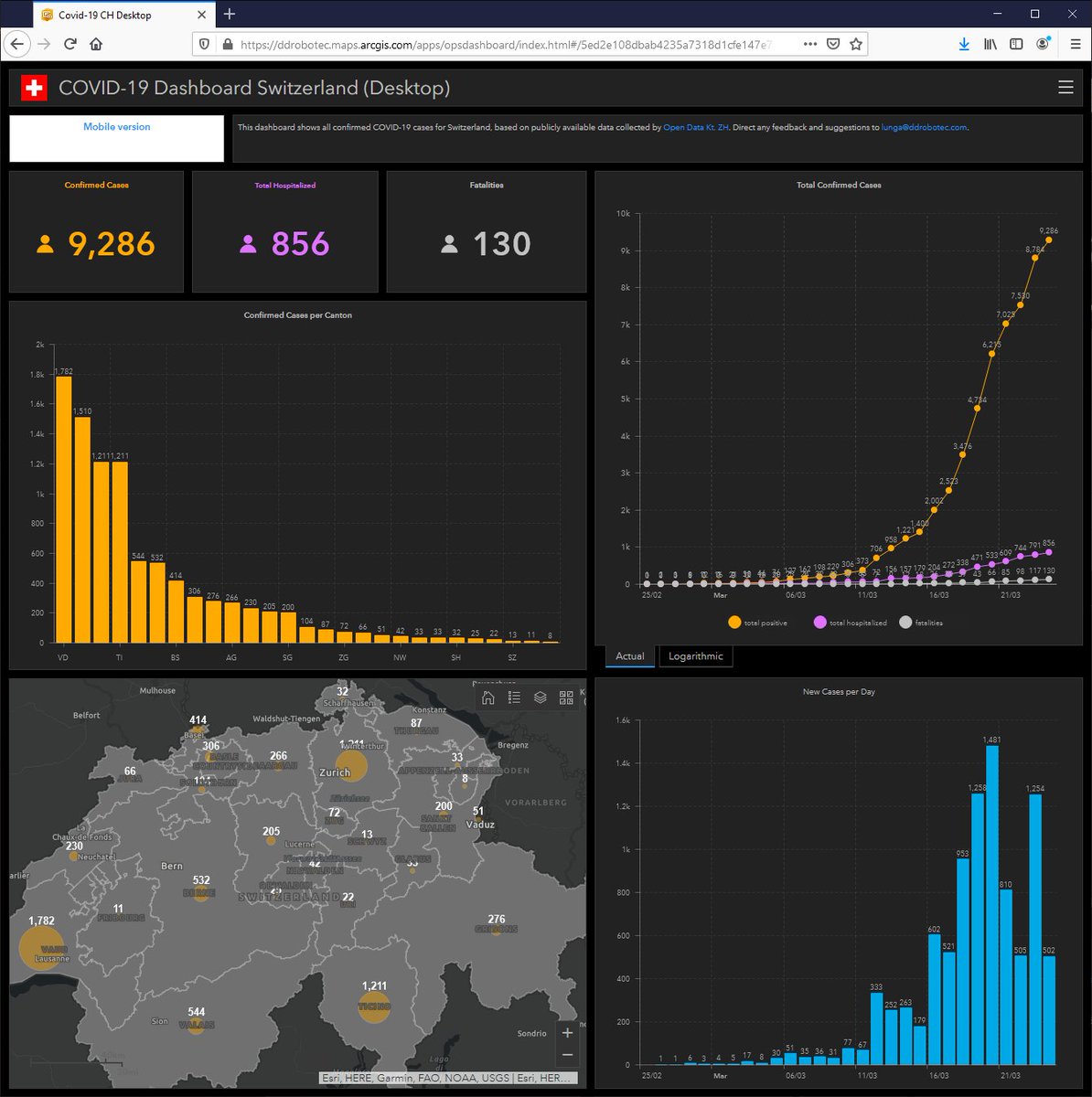The image size is (1092, 1097).
Task: Open the library menu in the toolbar
Action: pyautogui.click(x=990, y=43)
